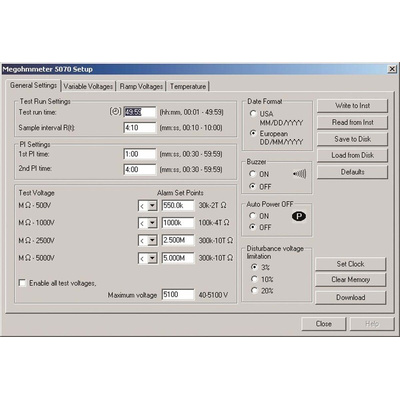Click the 'Megohmmeter 5070 Setup' title text
Screen dimensions: 400x400
click(47, 69)
